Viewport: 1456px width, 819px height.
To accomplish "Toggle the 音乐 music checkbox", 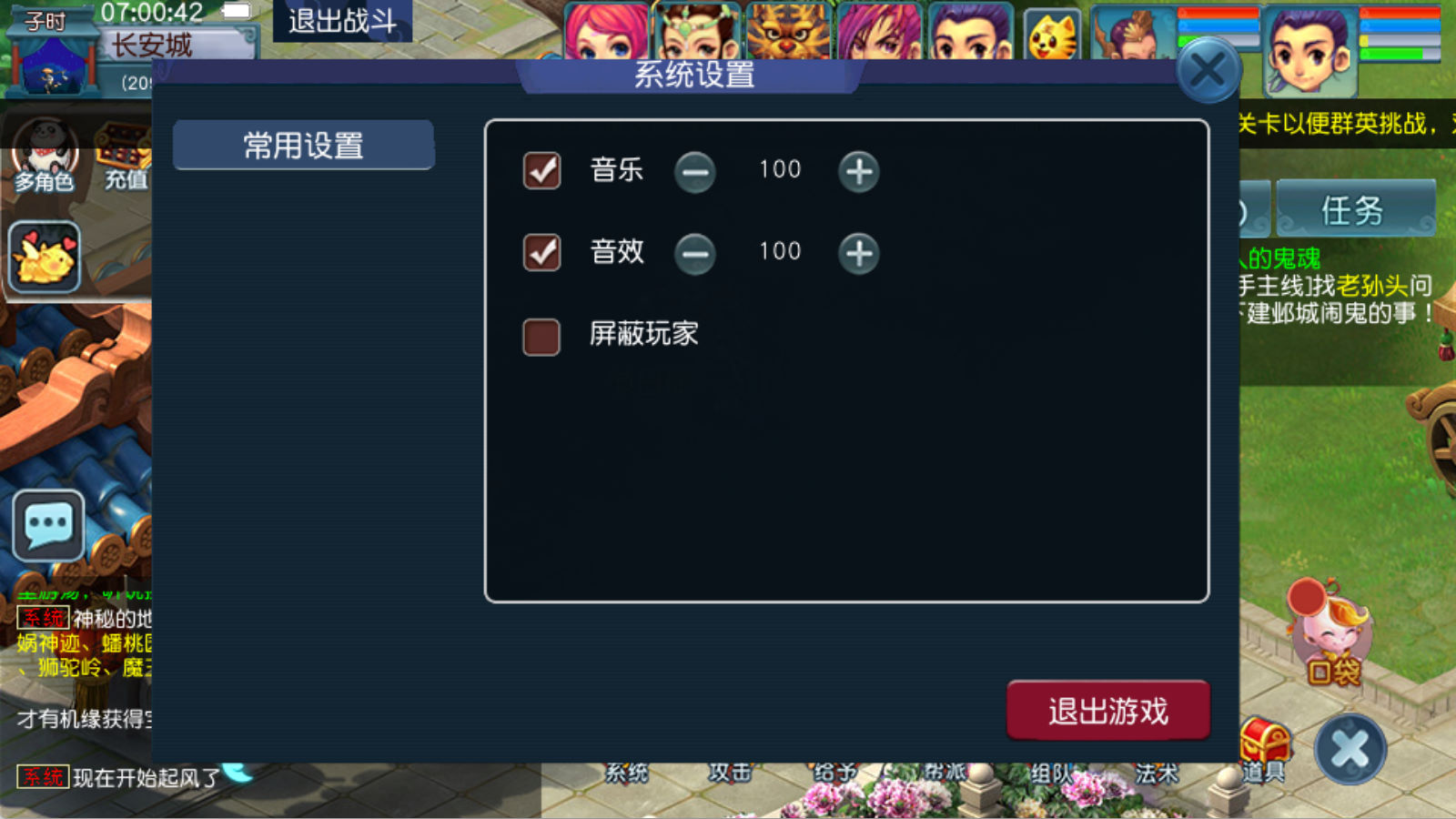I will point(541,170).
